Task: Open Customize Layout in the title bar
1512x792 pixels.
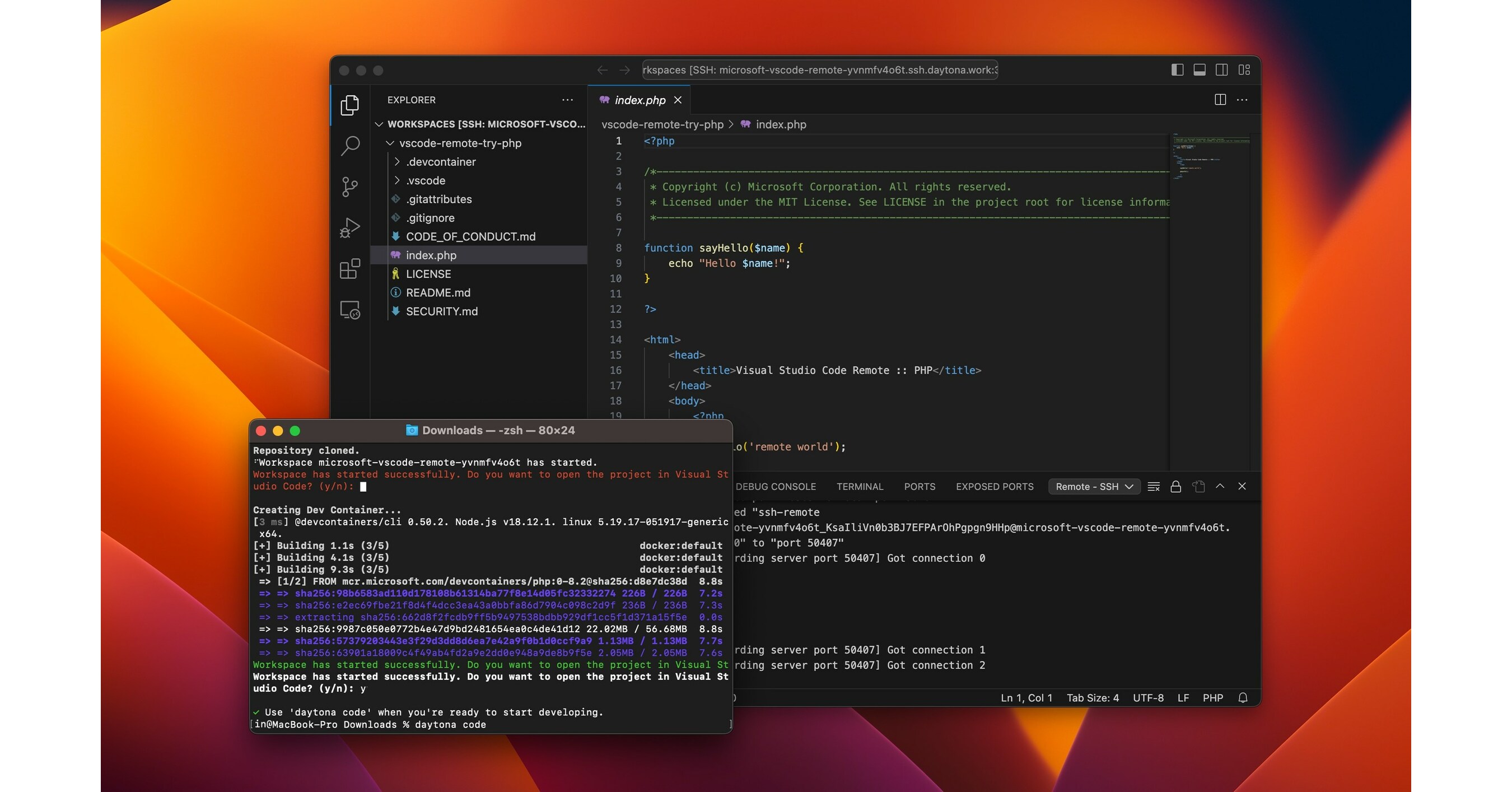Action: click(1244, 70)
